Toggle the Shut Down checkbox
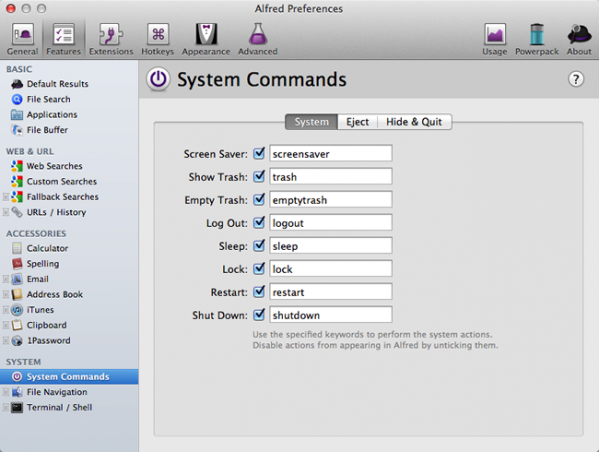The height and width of the screenshot is (452, 599). (259, 315)
